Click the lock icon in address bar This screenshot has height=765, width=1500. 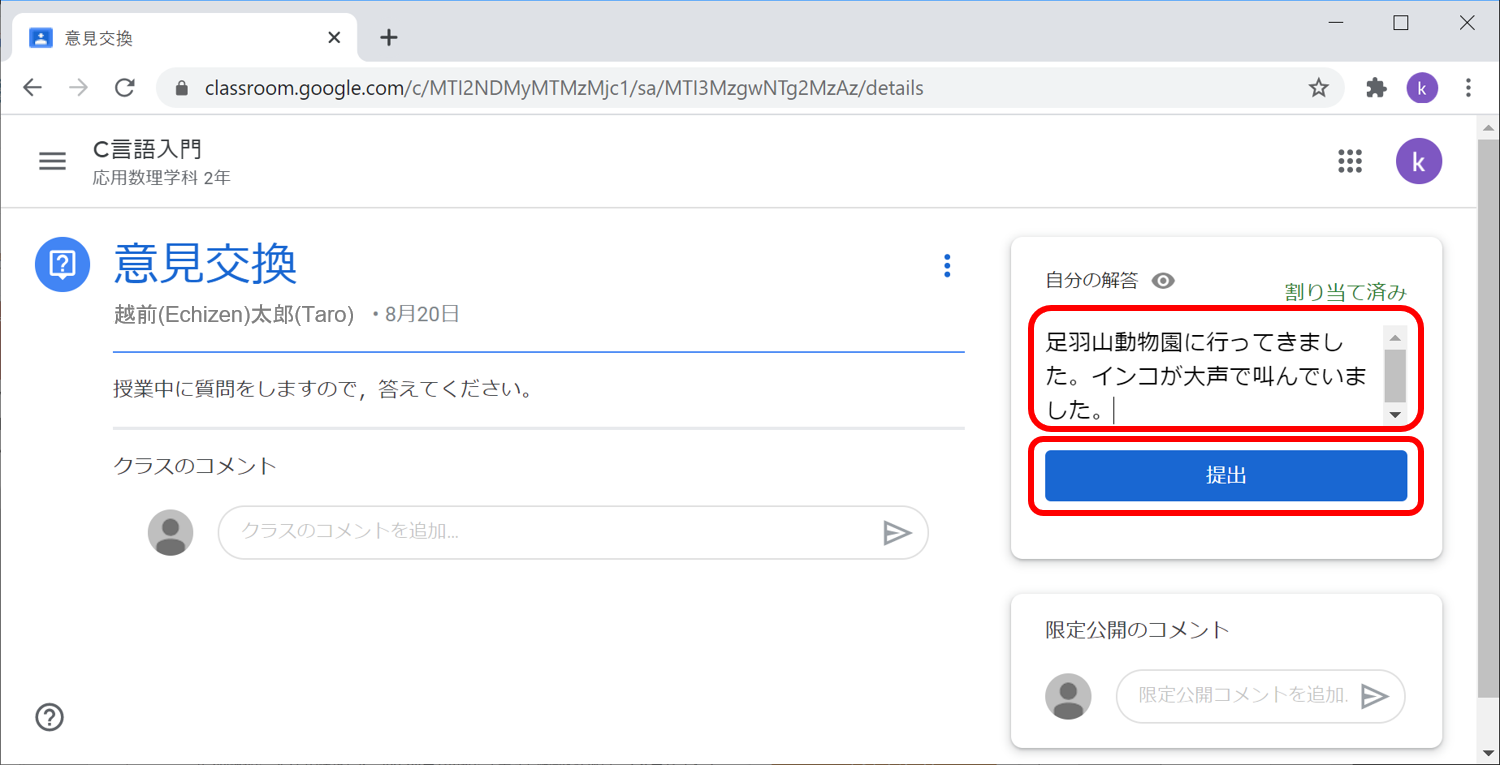tap(181, 88)
